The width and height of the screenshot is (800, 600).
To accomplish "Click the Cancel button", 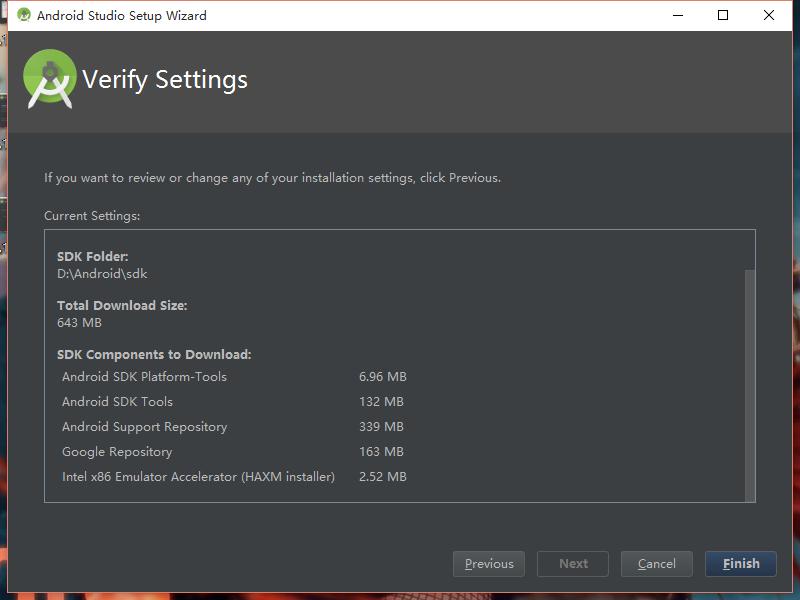I will (657, 564).
